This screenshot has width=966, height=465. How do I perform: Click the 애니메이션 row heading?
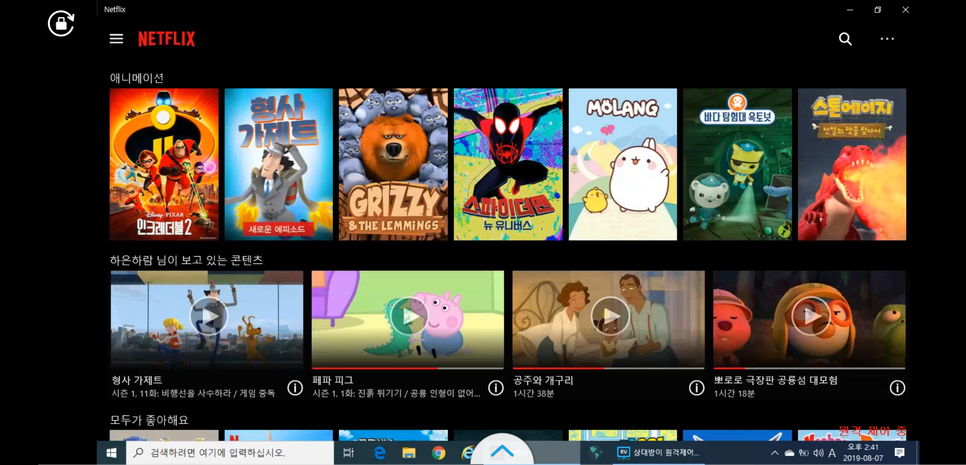pos(137,78)
